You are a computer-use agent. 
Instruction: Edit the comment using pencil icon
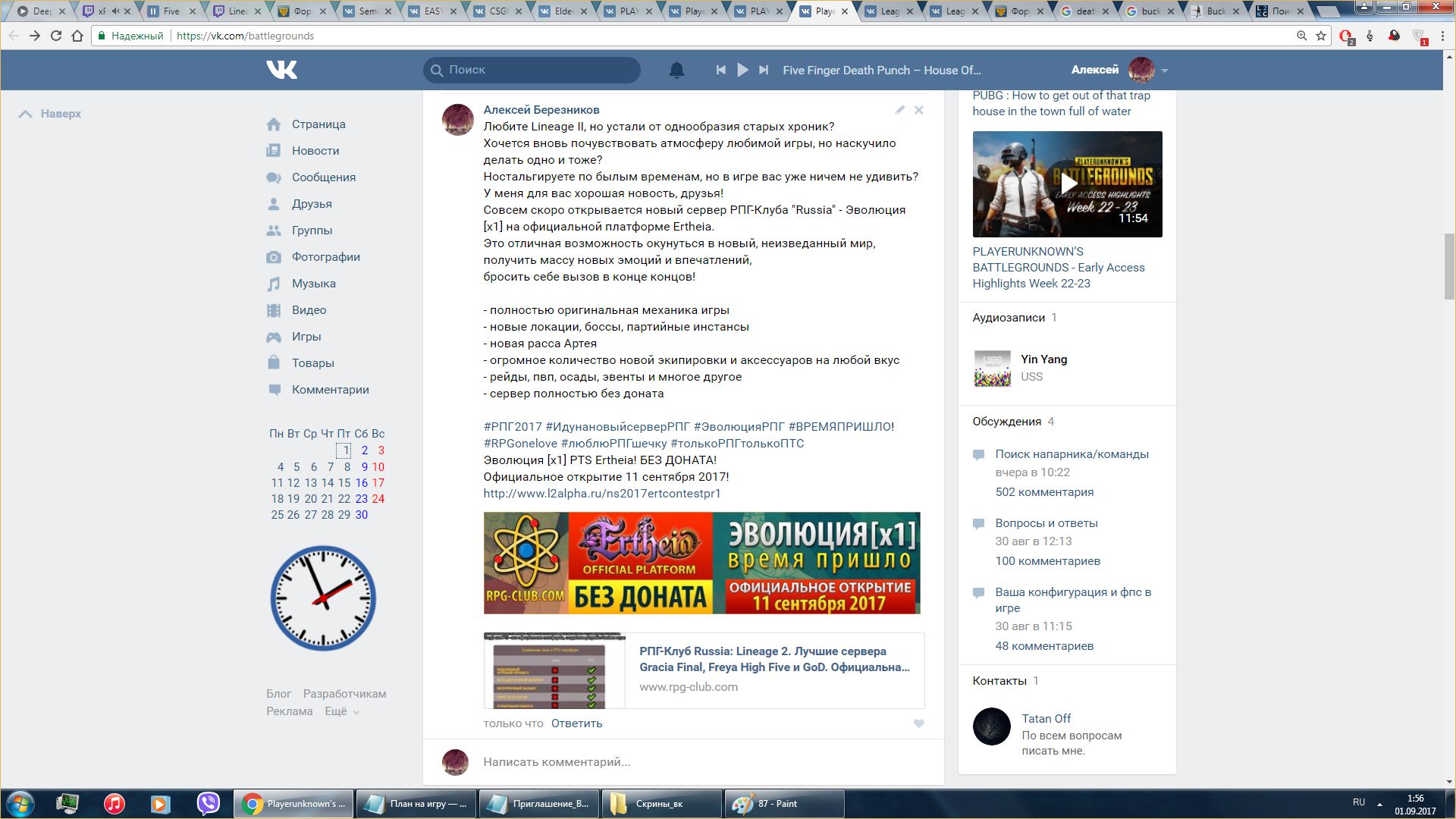coord(899,110)
